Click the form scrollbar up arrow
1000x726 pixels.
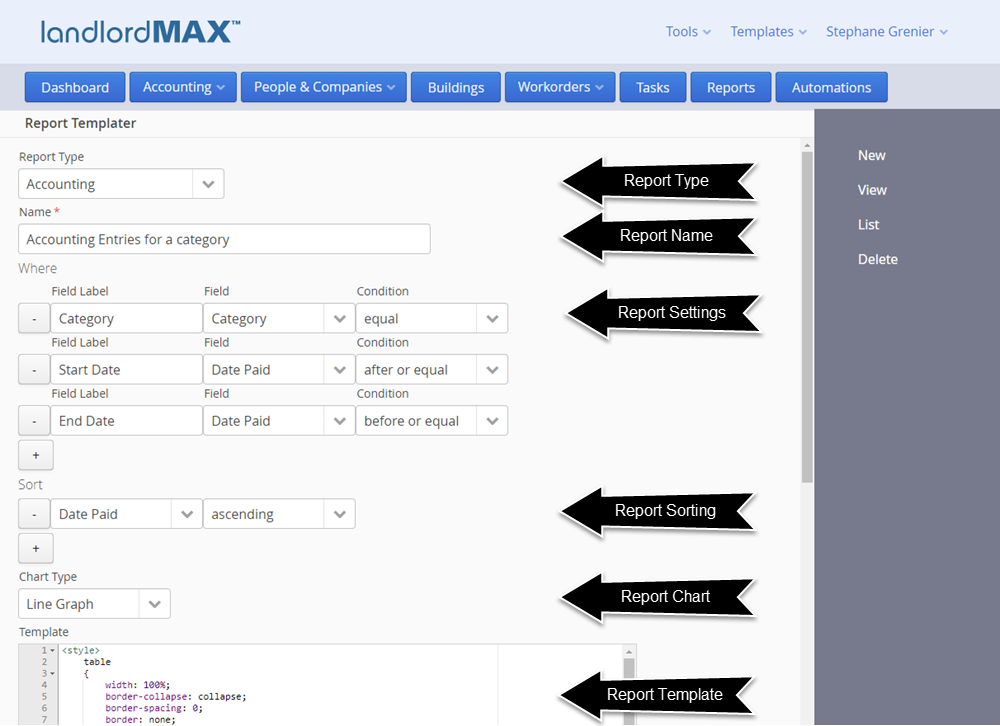(807, 145)
